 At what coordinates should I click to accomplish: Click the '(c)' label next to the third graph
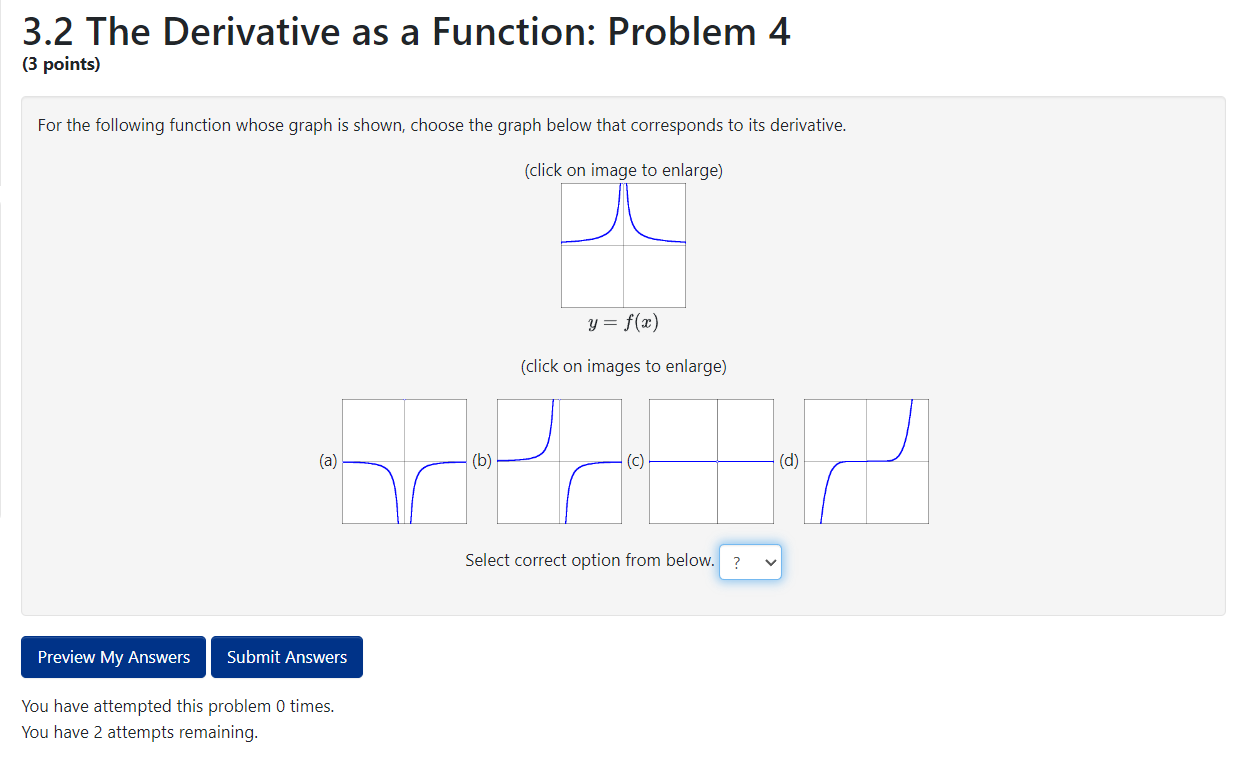(x=636, y=461)
